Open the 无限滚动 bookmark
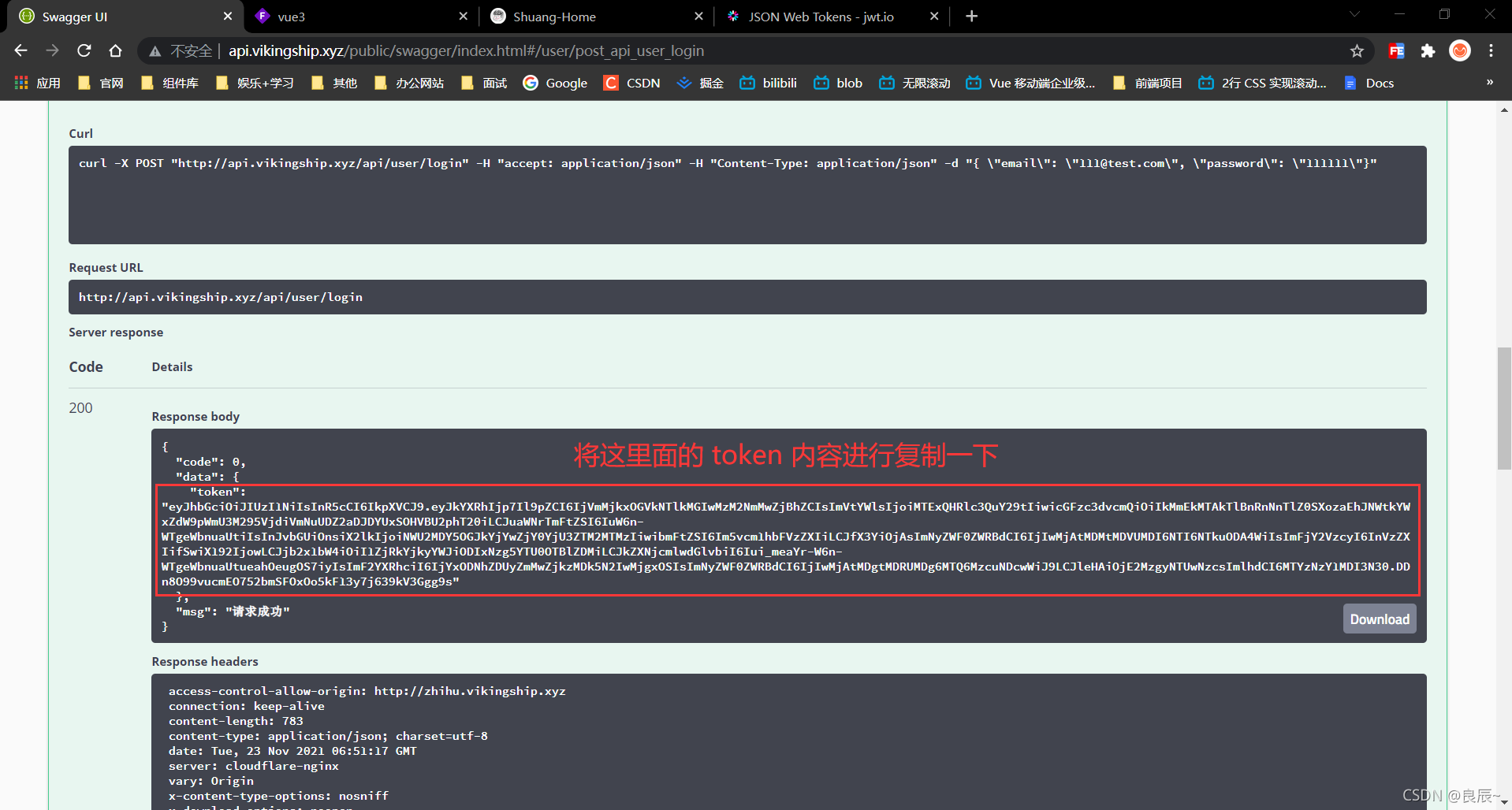 (x=915, y=83)
